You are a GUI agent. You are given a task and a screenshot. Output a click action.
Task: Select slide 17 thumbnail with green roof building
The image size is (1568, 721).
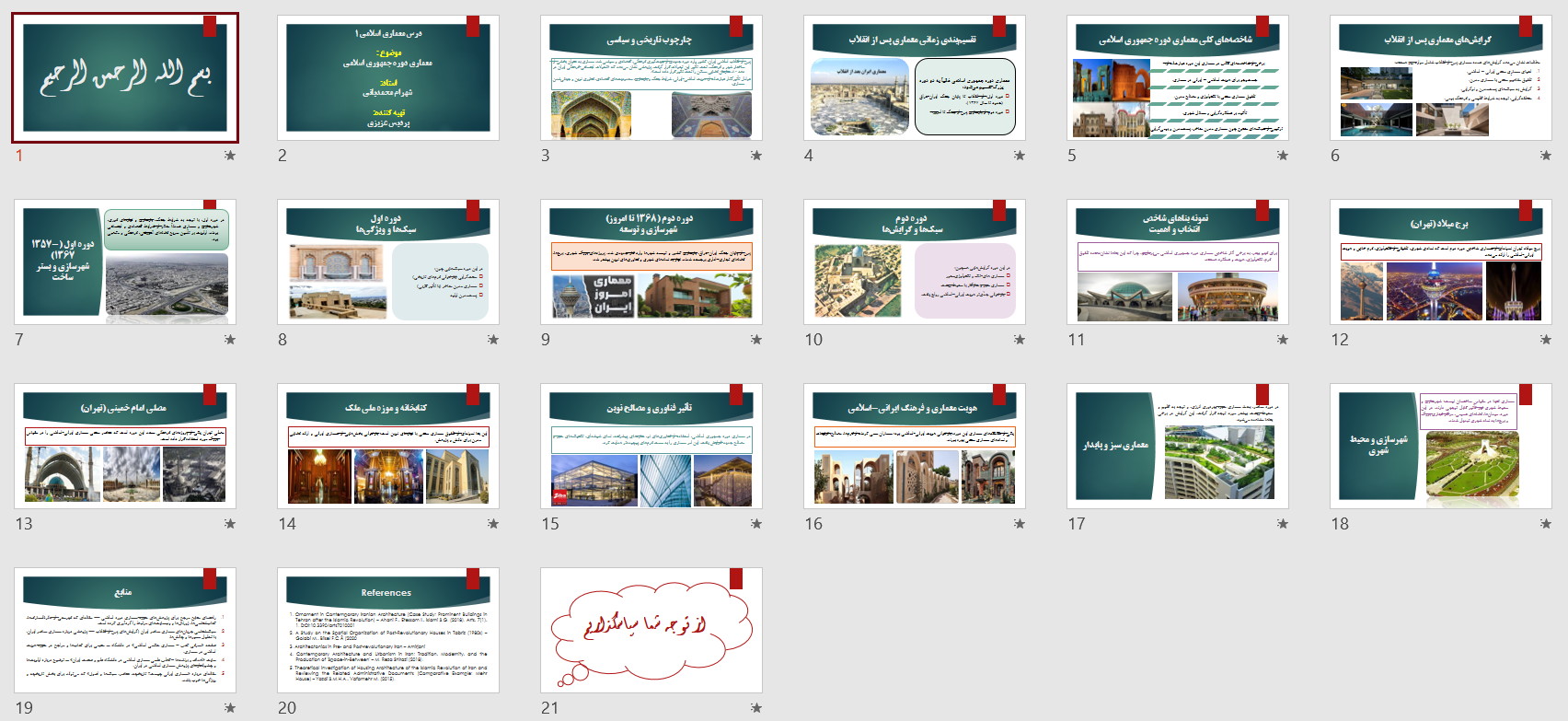(1177, 446)
